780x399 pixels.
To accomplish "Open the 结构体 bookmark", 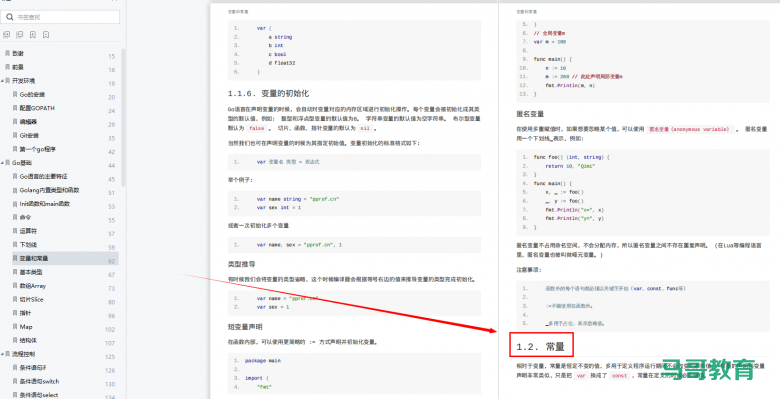I will point(28,341).
